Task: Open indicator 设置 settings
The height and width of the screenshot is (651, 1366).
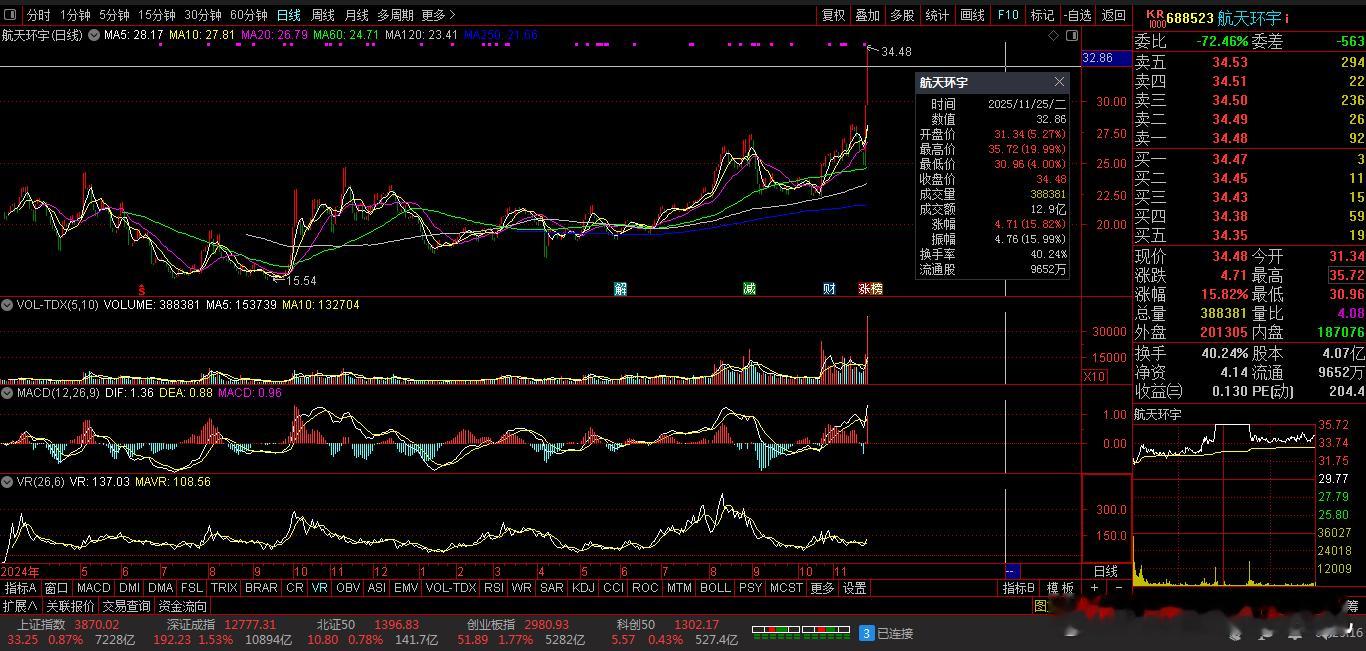Action: click(x=854, y=588)
